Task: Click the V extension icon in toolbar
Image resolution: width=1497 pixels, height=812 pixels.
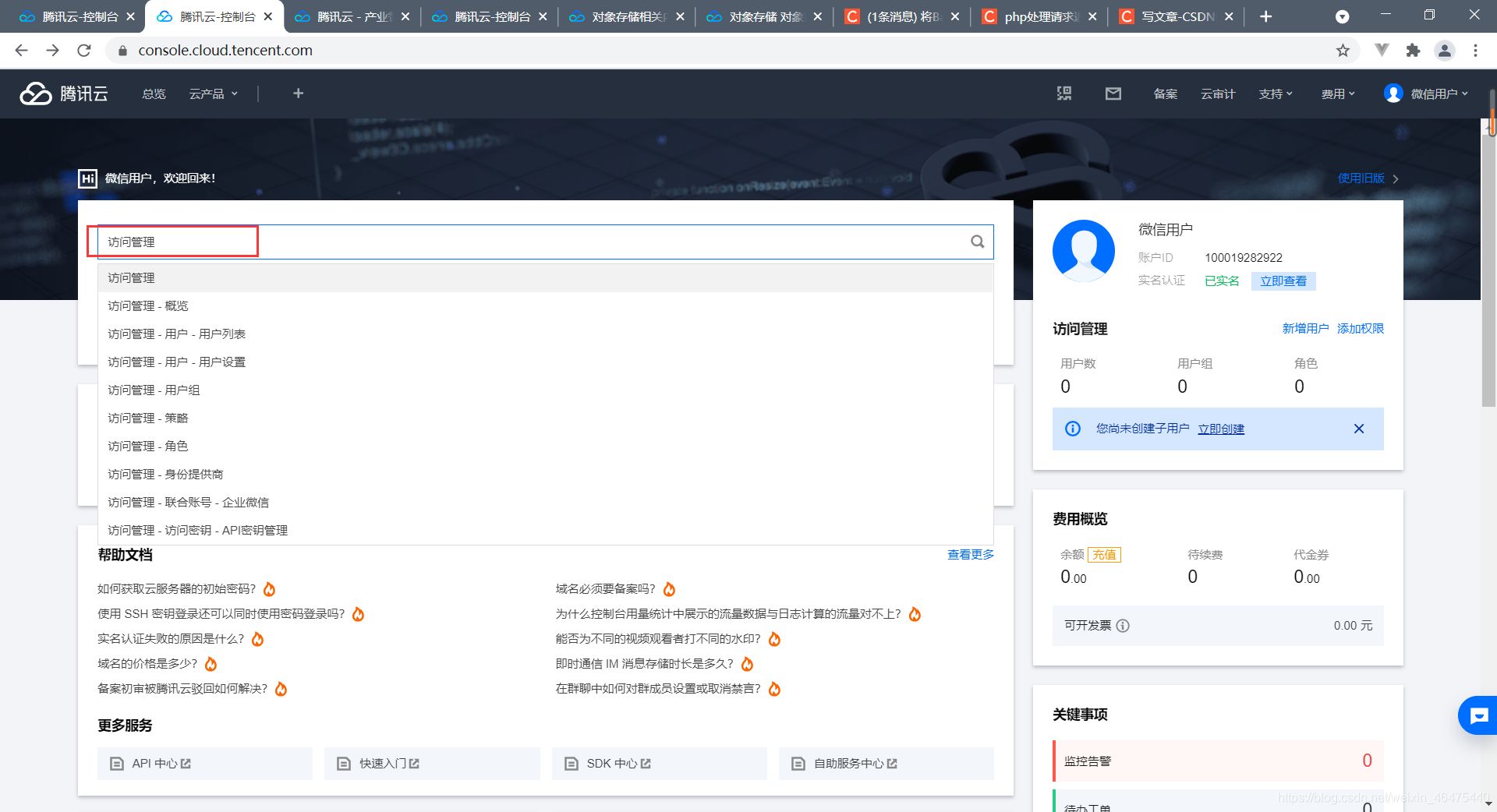Action: coord(1382,51)
